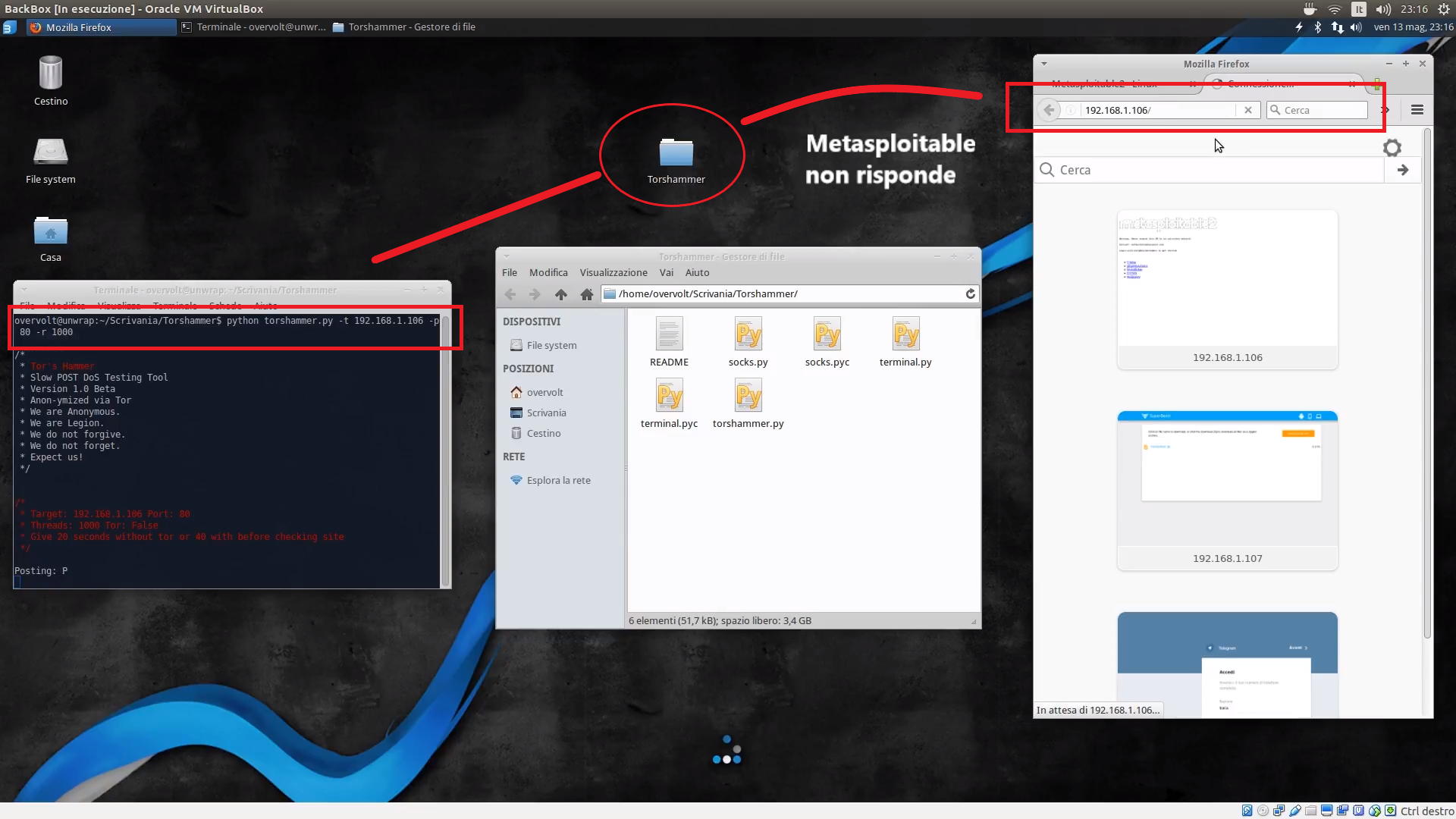This screenshot has width=1456, height=819.
Task: Open the Telegram login page top site thumbnail
Action: click(x=1227, y=665)
